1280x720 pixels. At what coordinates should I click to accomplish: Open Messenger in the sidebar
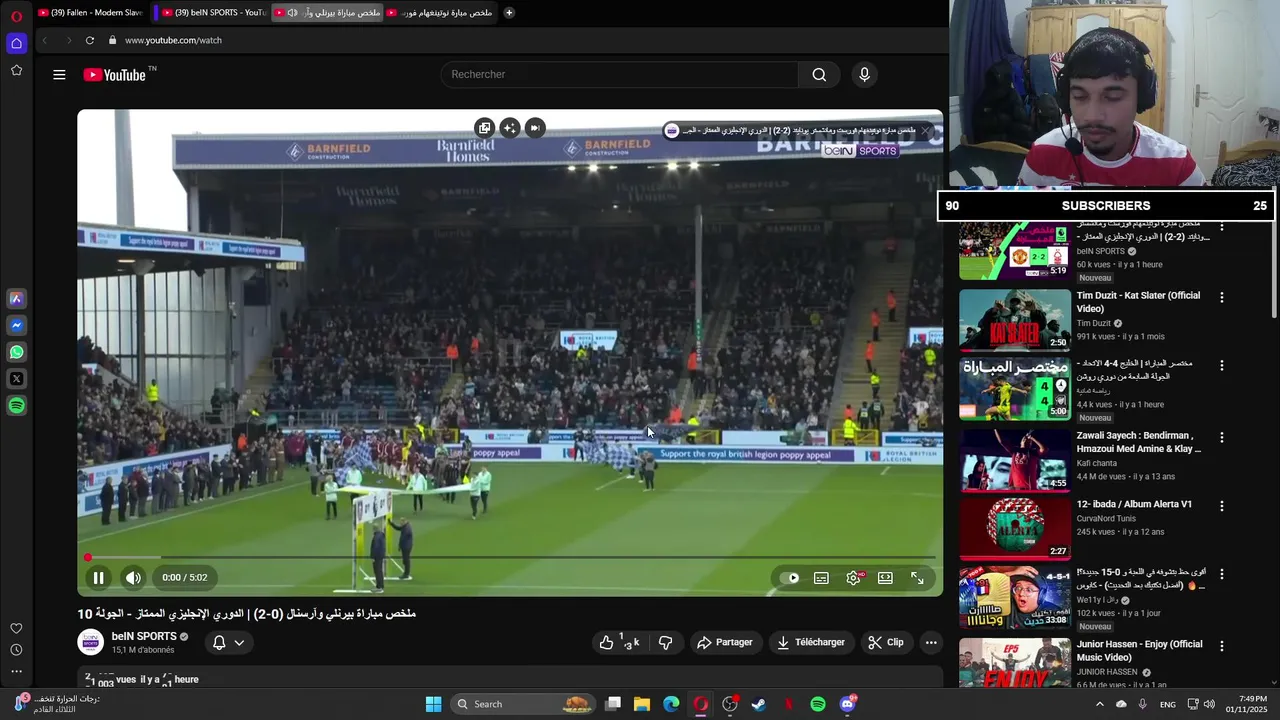click(x=16, y=325)
